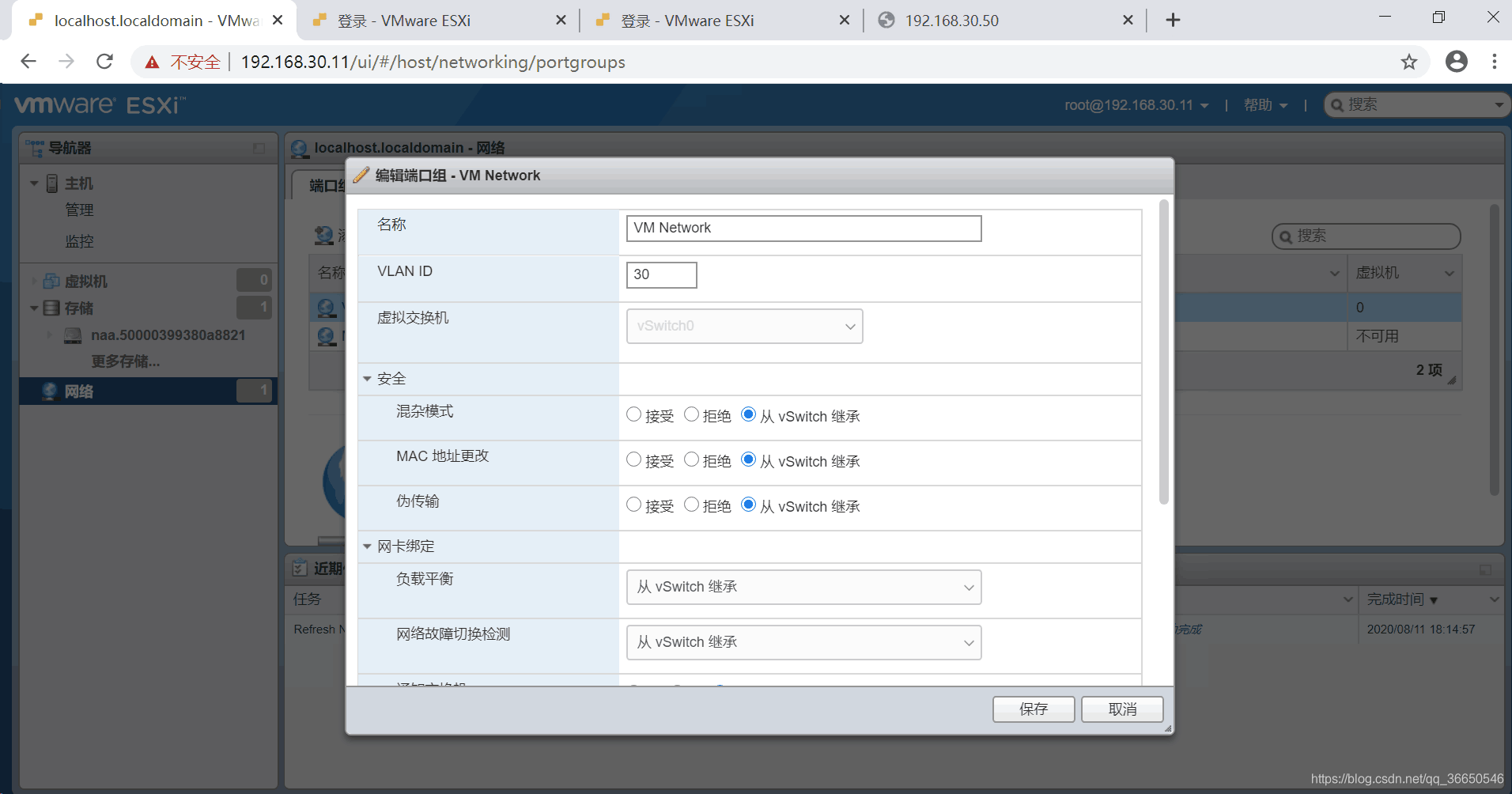The image size is (1512, 794).
Task: Click the Virtual Machines icon in navigator
Action: pyautogui.click(x=51, y=281)
